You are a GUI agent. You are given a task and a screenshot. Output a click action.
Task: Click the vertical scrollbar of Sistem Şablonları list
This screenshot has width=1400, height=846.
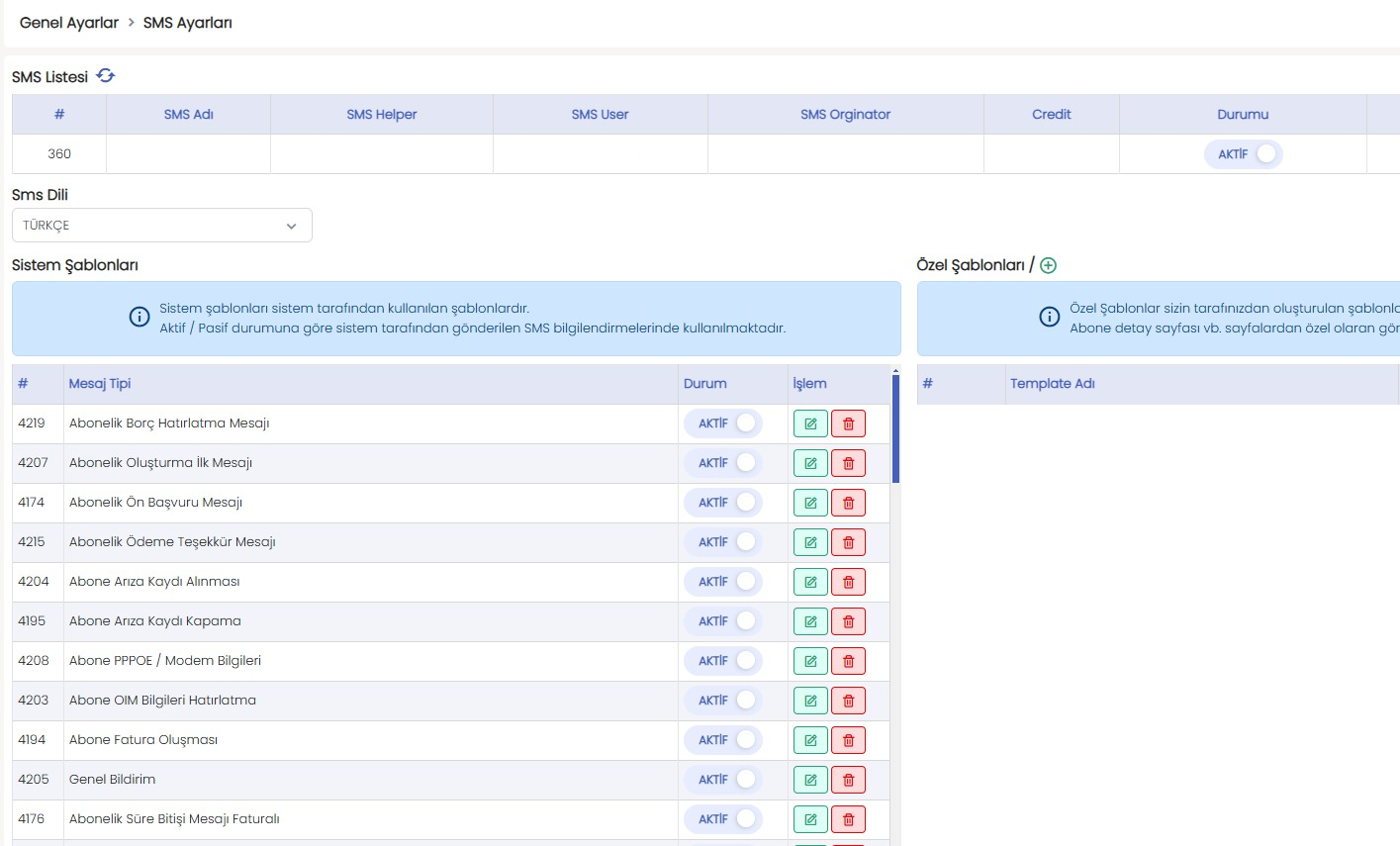[895, 428]
